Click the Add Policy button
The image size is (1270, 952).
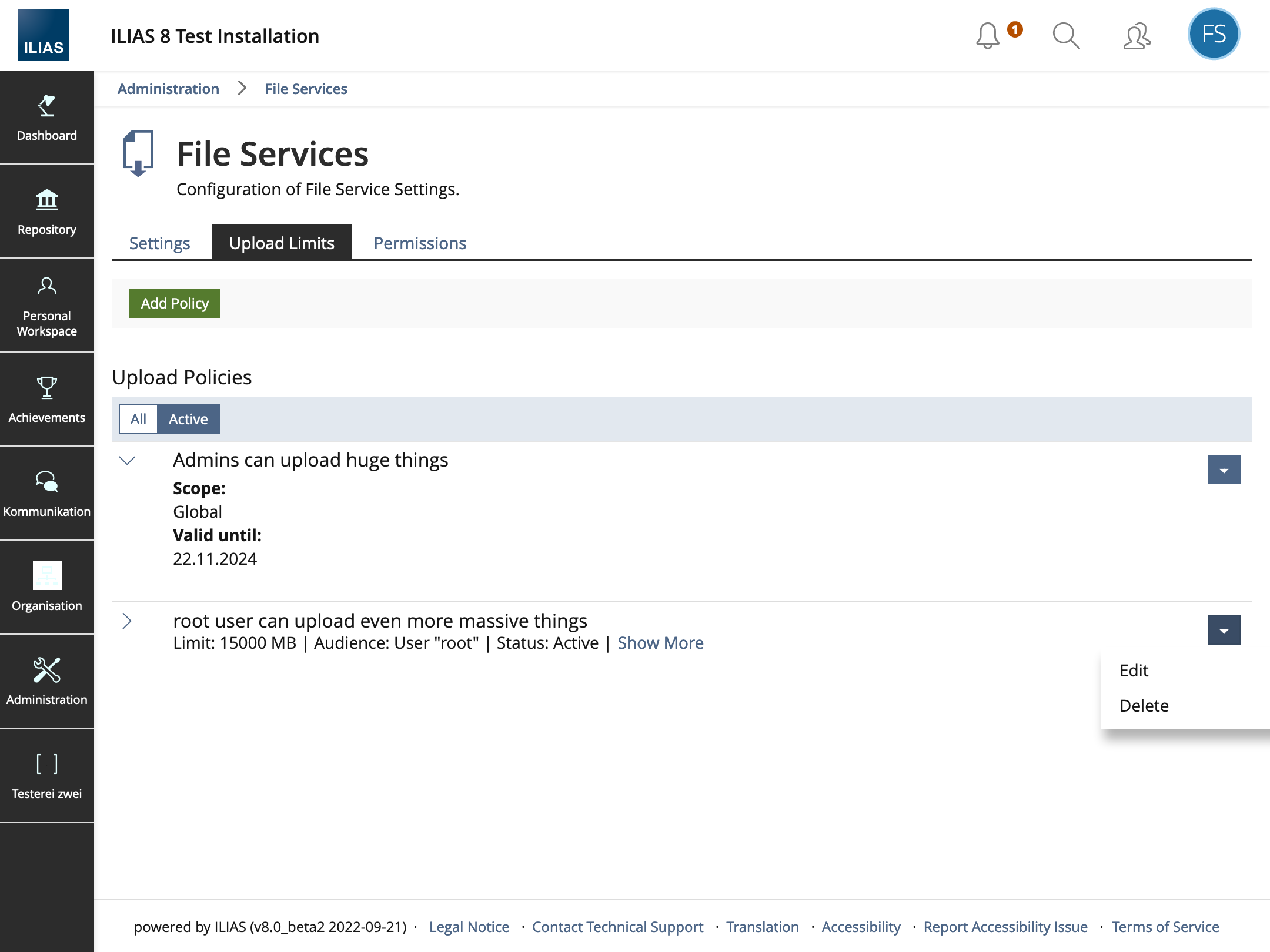175,303
